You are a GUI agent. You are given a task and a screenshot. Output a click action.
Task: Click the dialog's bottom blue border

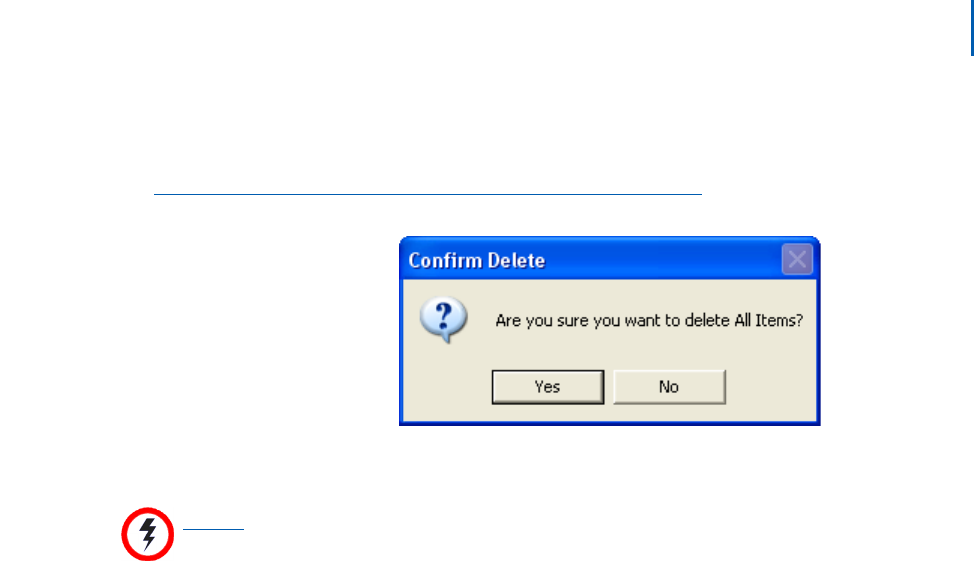click(x=609, y=423)
